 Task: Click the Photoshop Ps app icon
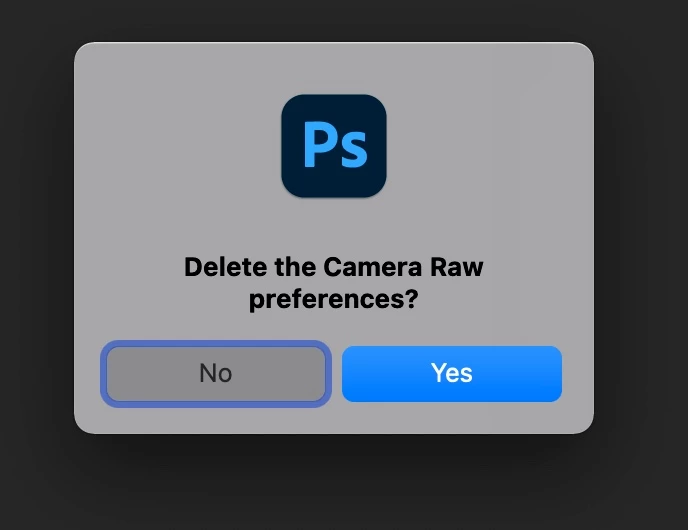(x=334, y=146)
